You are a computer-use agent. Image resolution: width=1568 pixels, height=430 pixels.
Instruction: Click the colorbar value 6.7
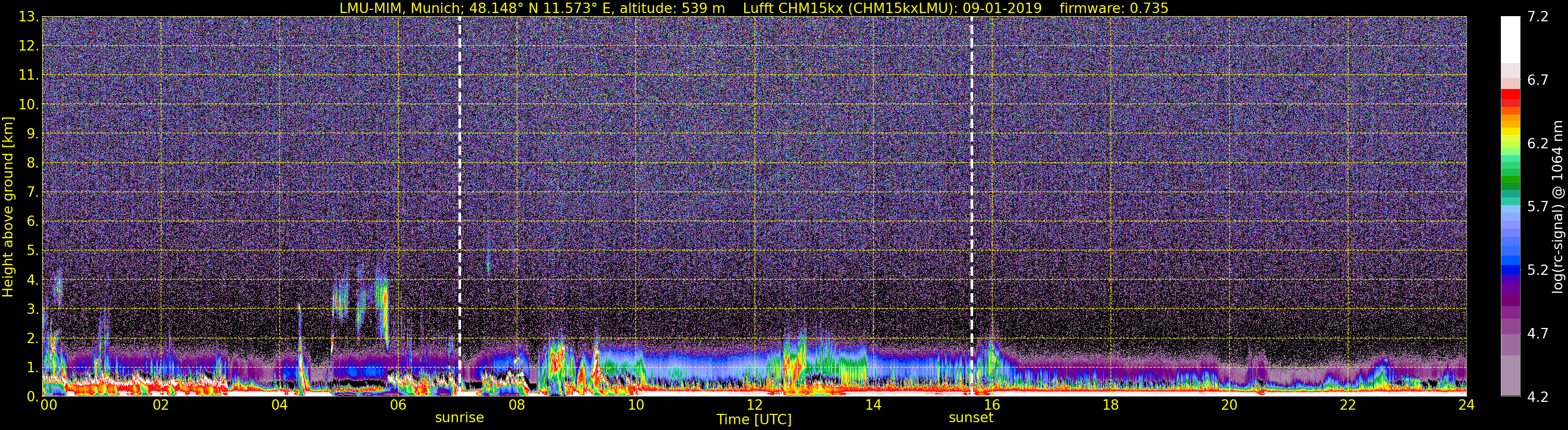click(1538, 80)
